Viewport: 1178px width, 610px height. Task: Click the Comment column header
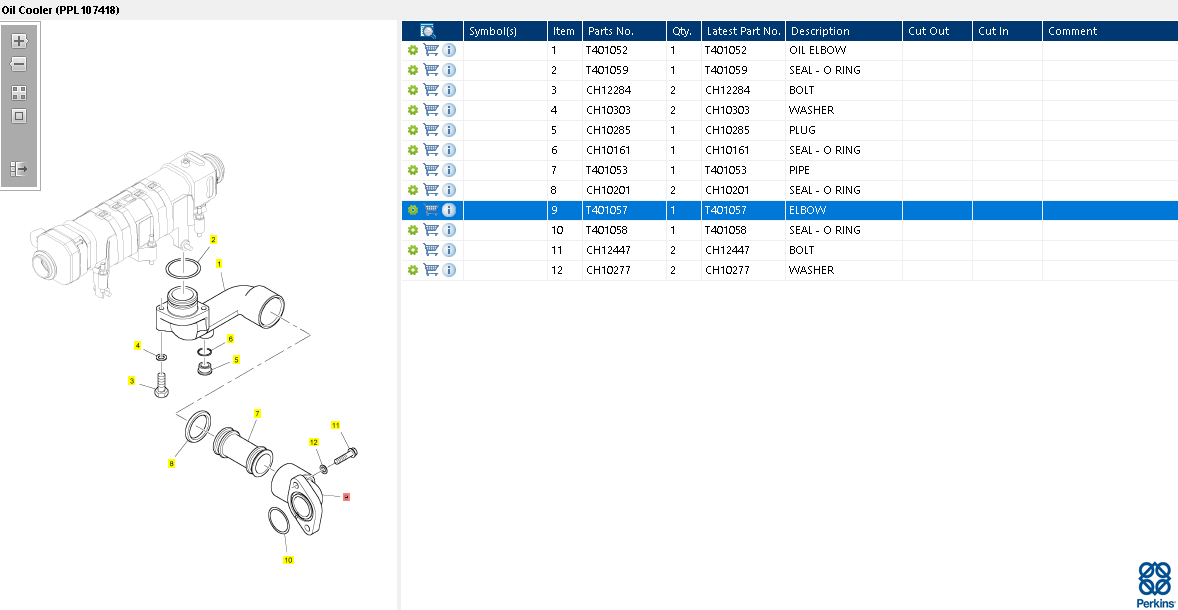pos(1110,31)
